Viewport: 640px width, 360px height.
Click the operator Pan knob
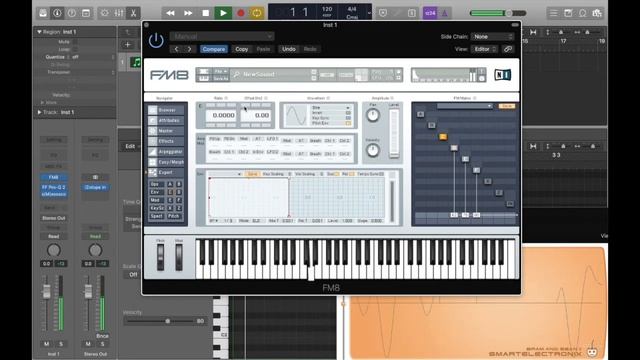[x=373, y=116]
